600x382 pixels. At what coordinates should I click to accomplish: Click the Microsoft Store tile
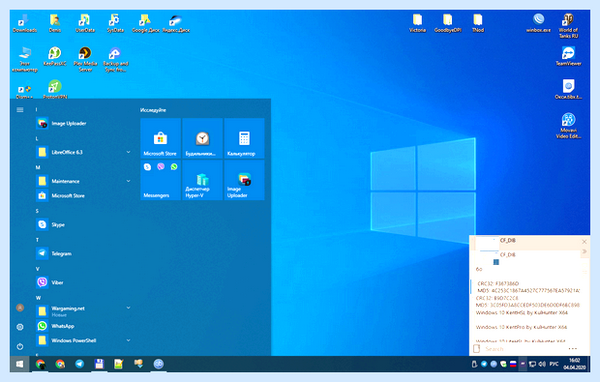pyautogui.click(x=160, y=138)
